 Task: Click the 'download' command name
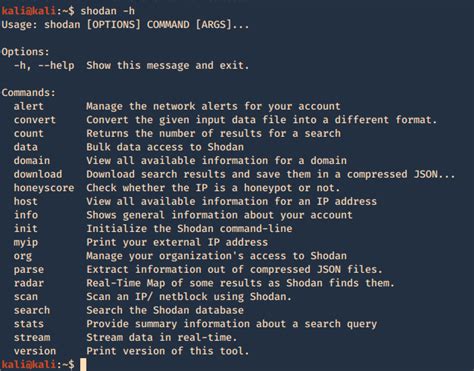tap(38, 174)
